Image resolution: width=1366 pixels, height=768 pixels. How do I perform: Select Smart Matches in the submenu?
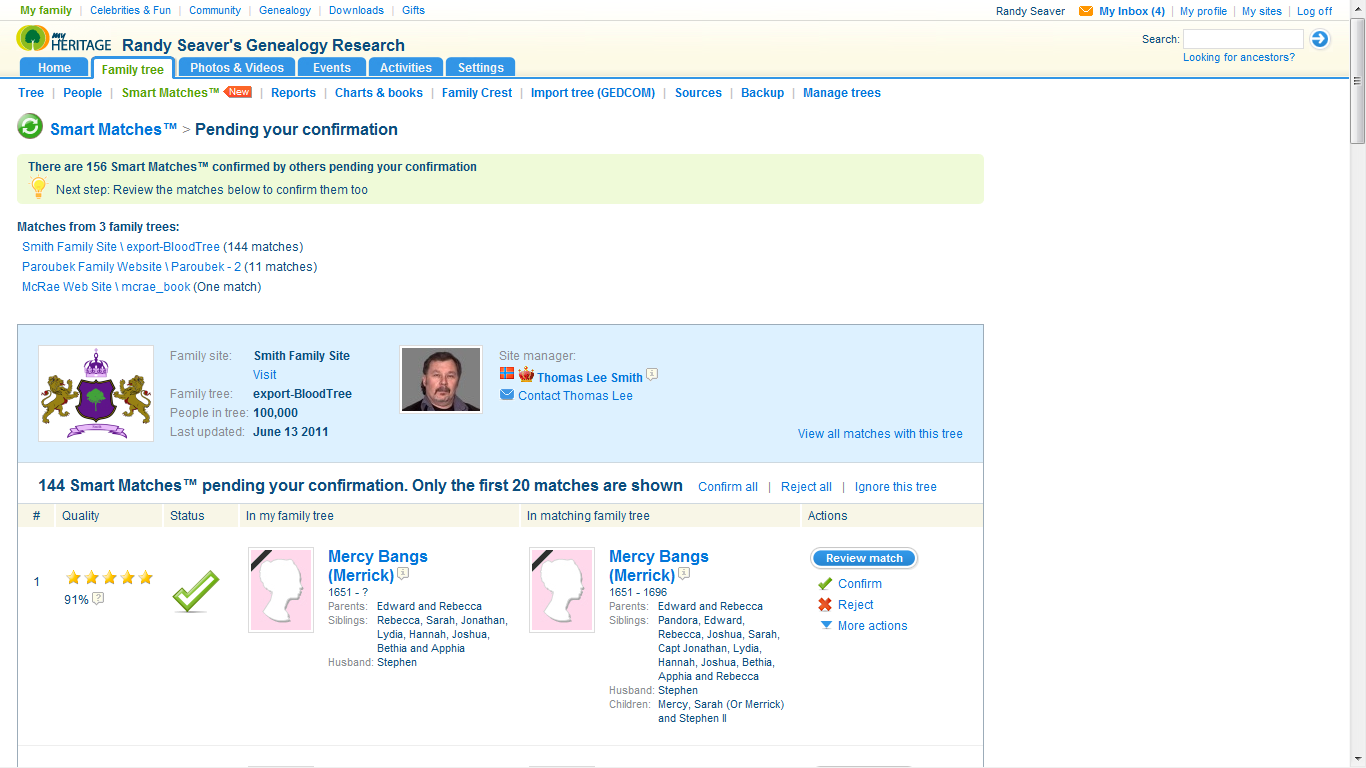coord(170,93)
